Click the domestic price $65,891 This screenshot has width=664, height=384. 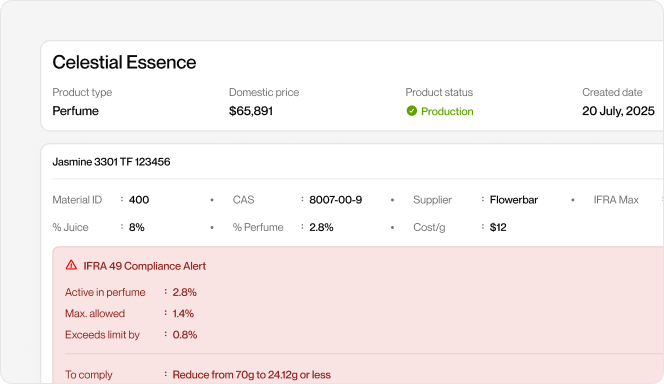(x=251, y=111)
